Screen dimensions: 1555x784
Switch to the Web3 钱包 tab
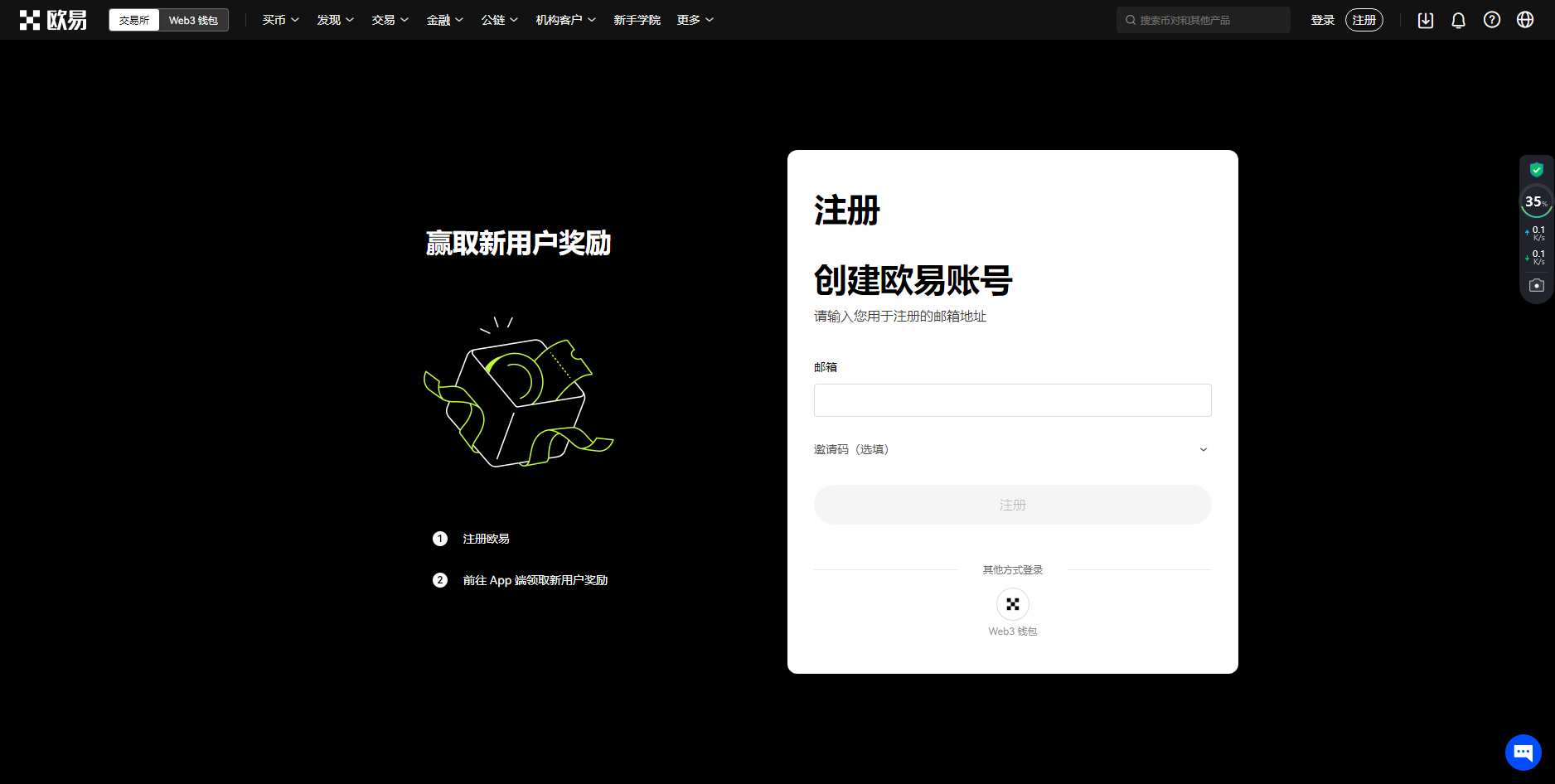(x=194, y=20)
